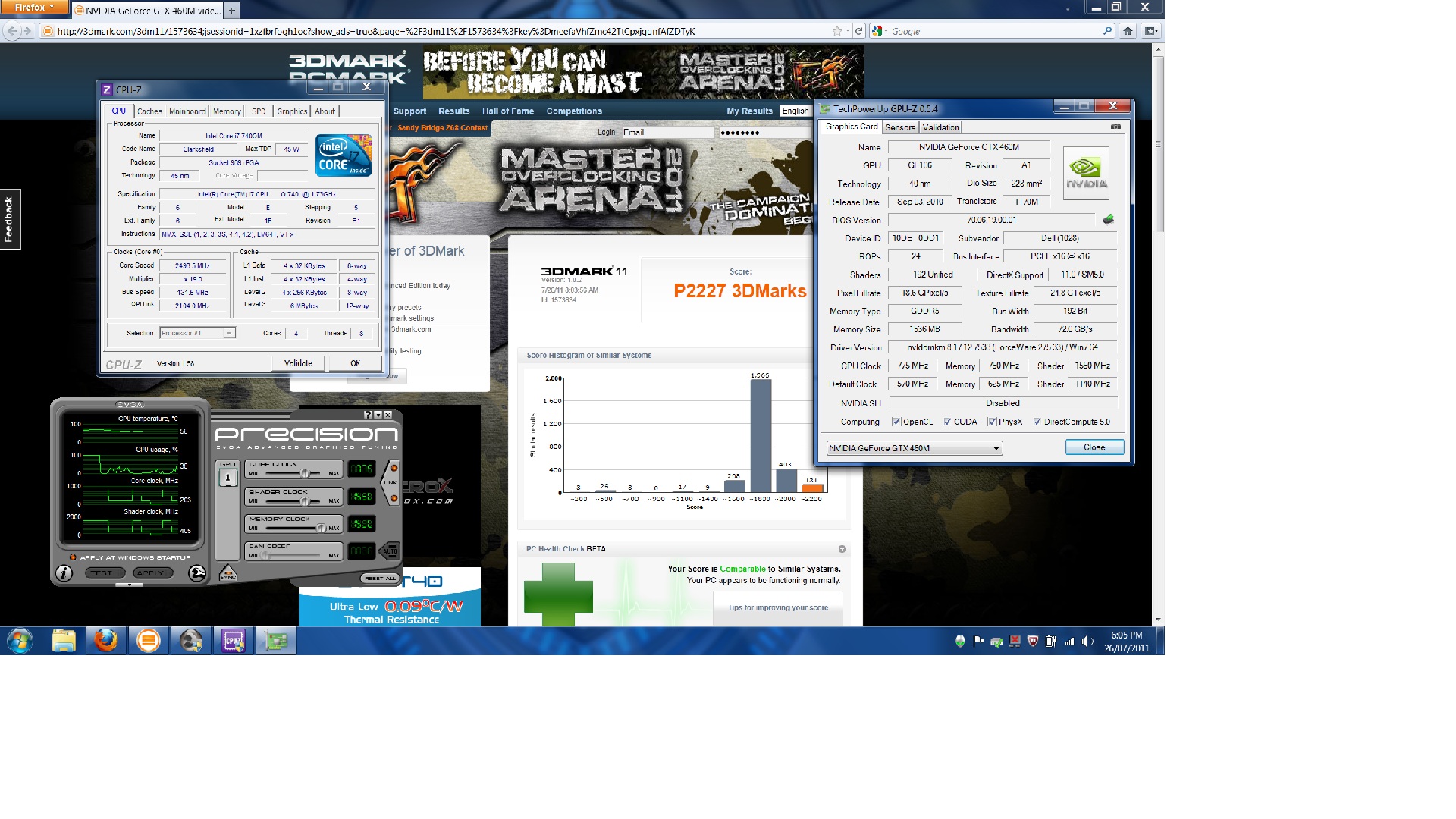Open Action Center flag tray icon
This screenshot has width=1456, height=819.
coord(978,642)
